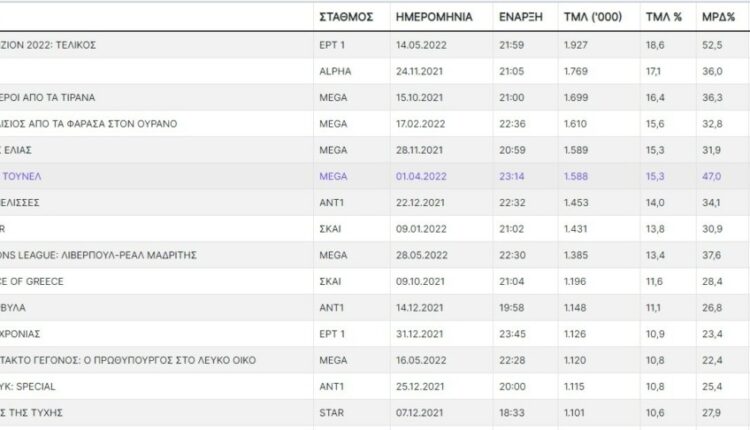This screenshot has height=430, width=750.
Task: Select the date 24.11.2021
Action: click(x=419, y=71)
